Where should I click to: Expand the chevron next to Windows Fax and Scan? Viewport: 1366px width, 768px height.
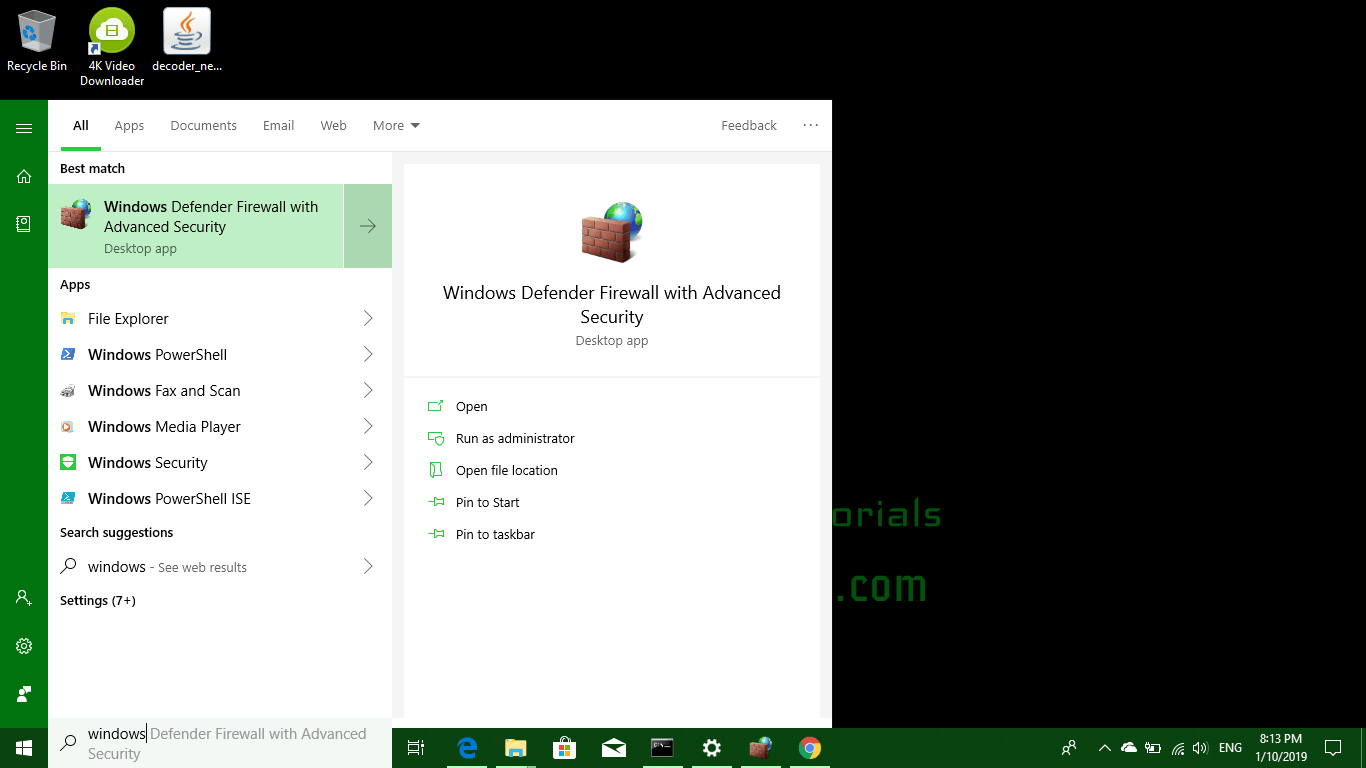click(368, 390)
